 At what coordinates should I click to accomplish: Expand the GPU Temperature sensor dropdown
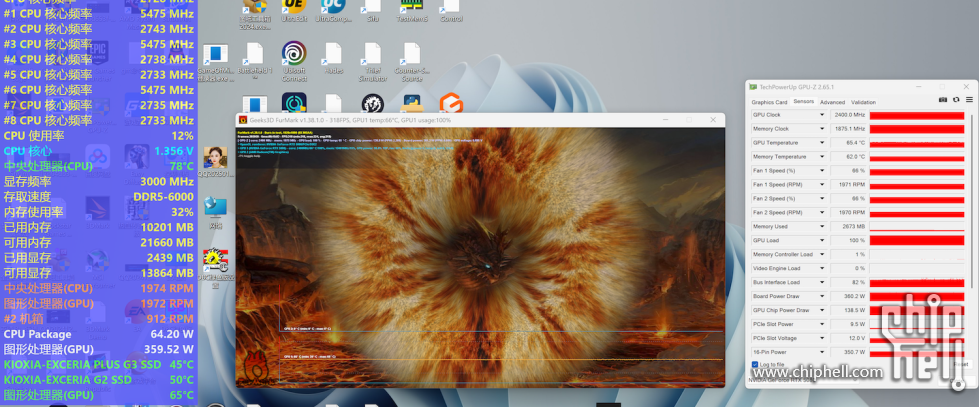pyautogui.click(x=822, y=143)
